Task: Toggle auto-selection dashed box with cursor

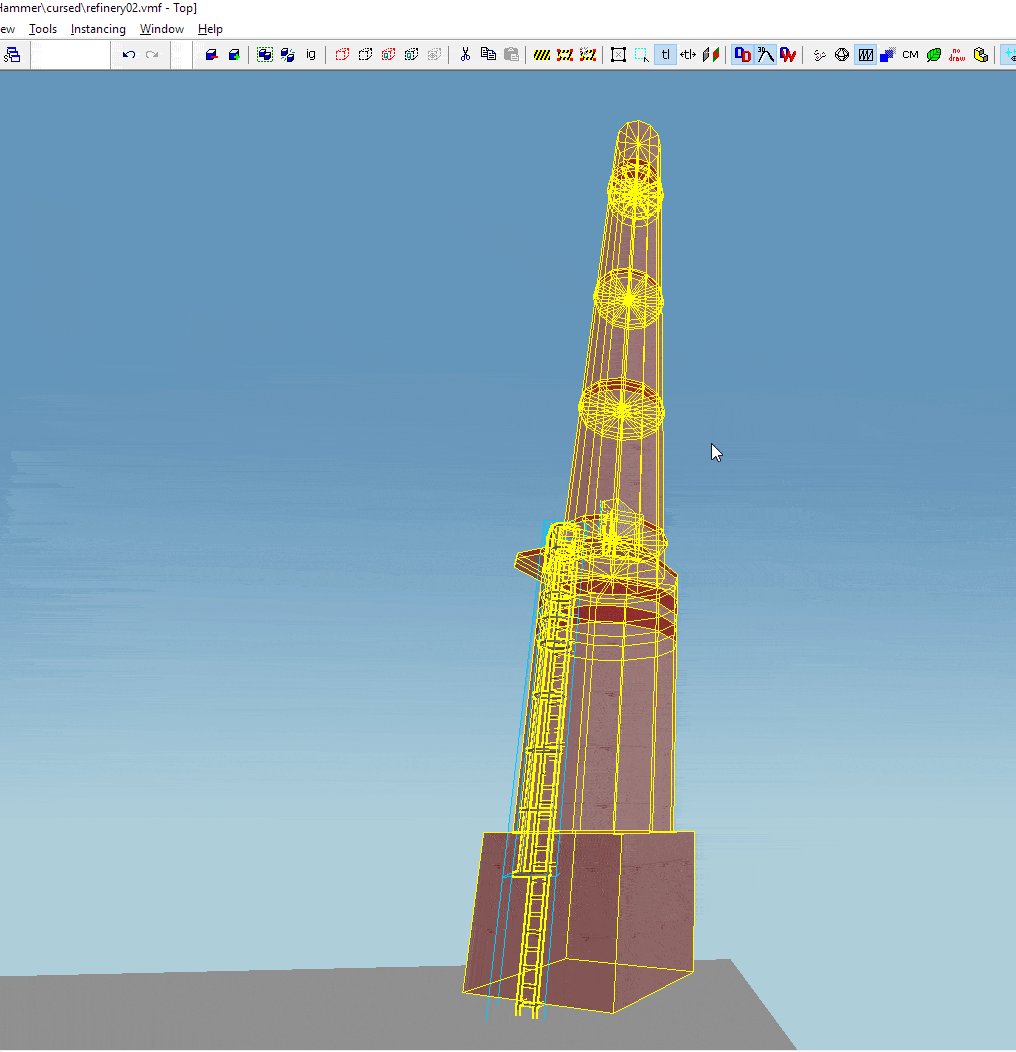Action: 642,54
